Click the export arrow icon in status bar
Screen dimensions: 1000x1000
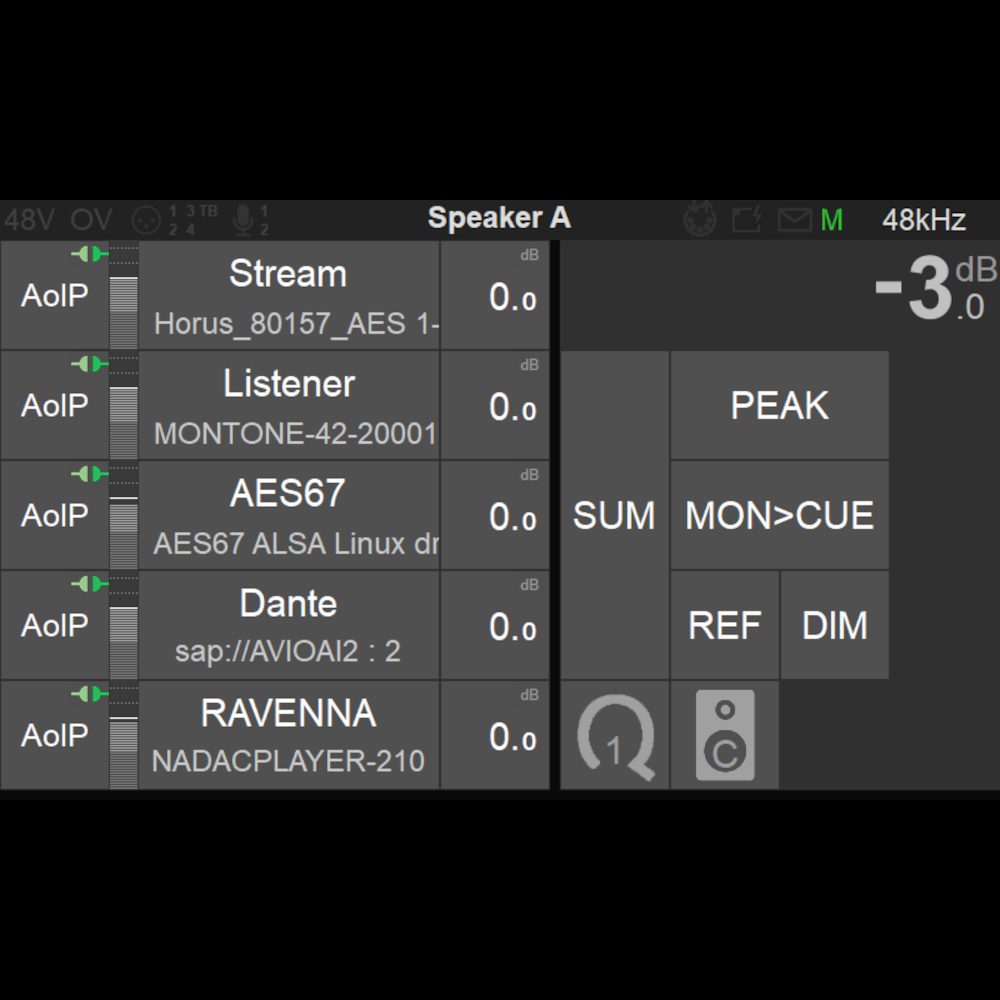click(x=747, y=219)
